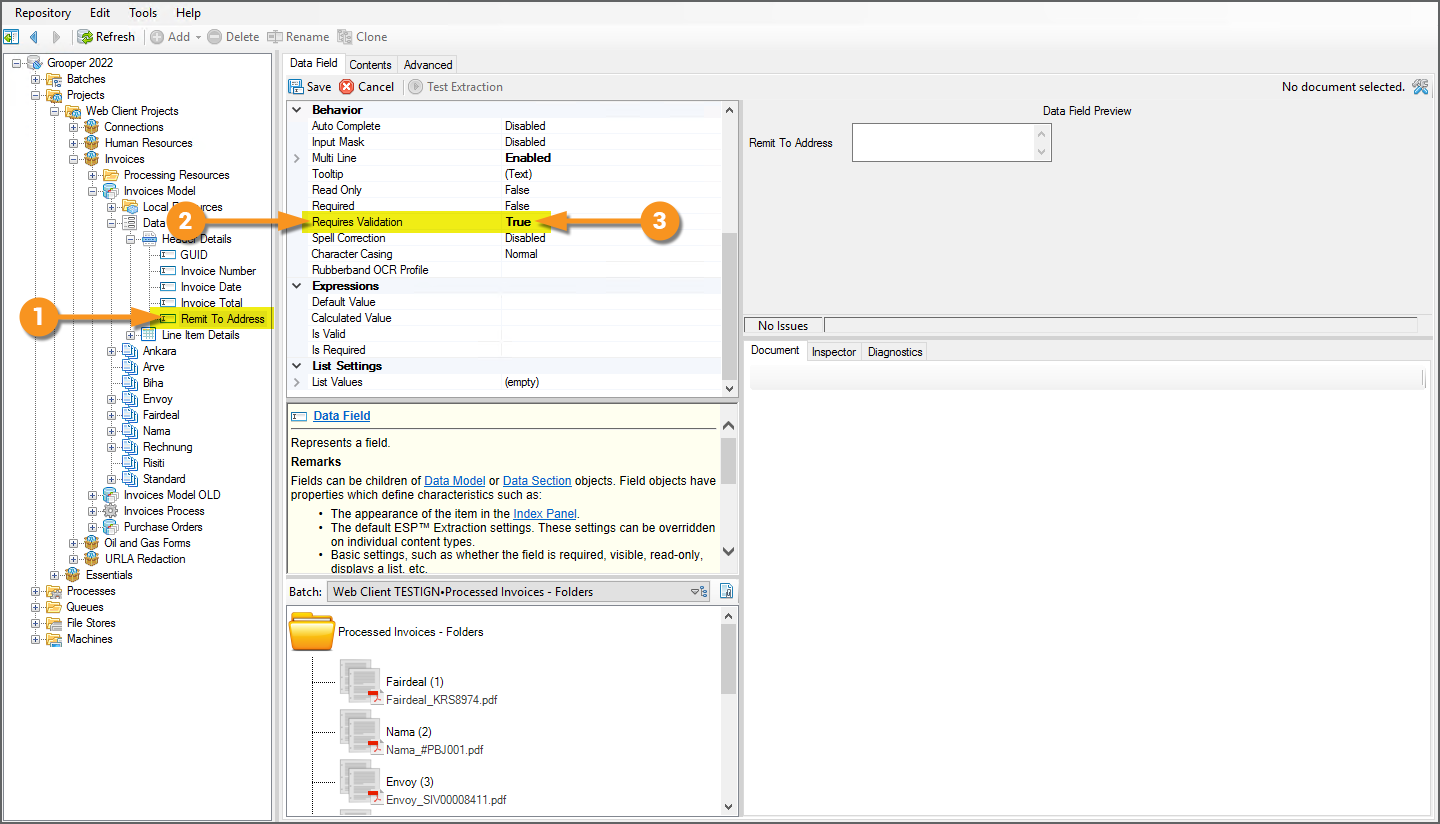Open the Tools menu

pos(143,13)
